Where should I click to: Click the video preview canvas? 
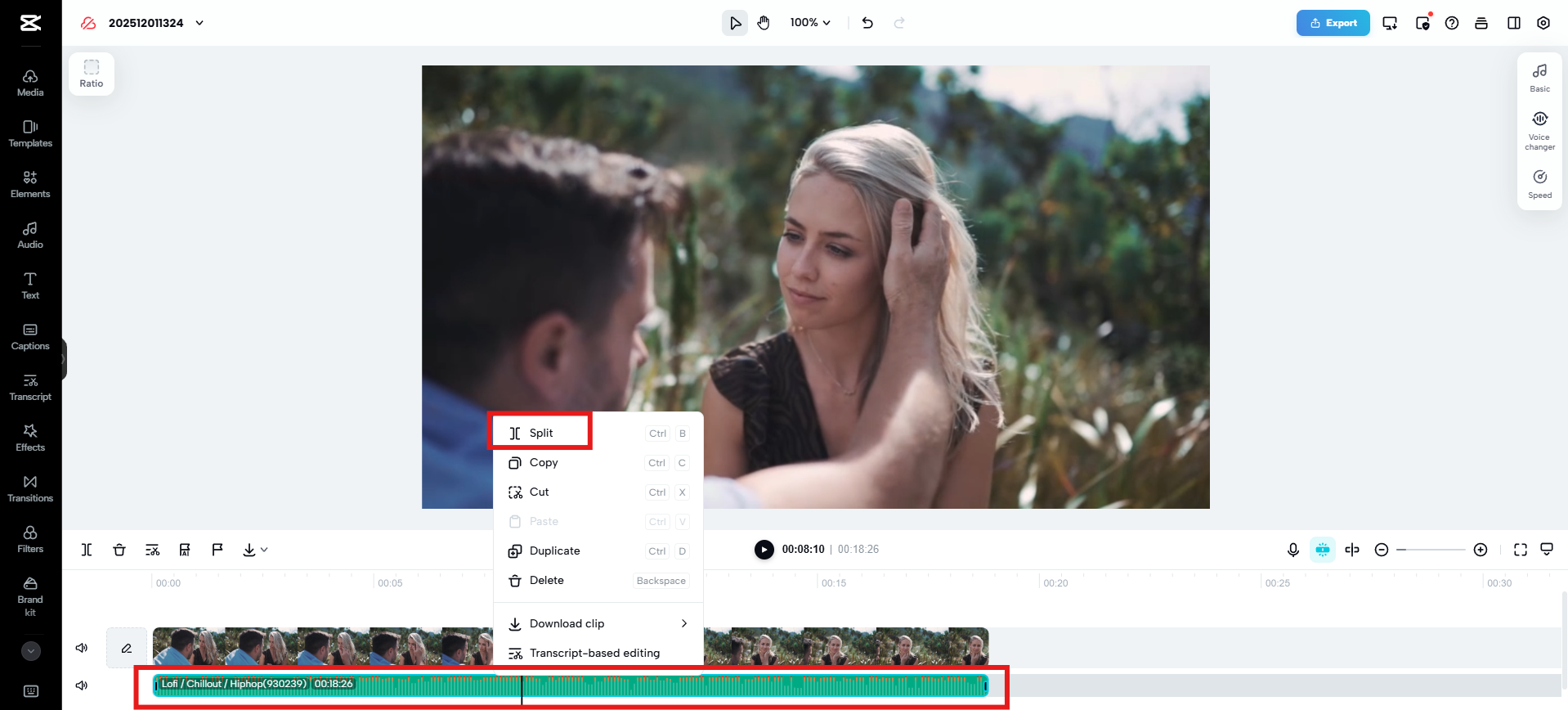(816, 287)
